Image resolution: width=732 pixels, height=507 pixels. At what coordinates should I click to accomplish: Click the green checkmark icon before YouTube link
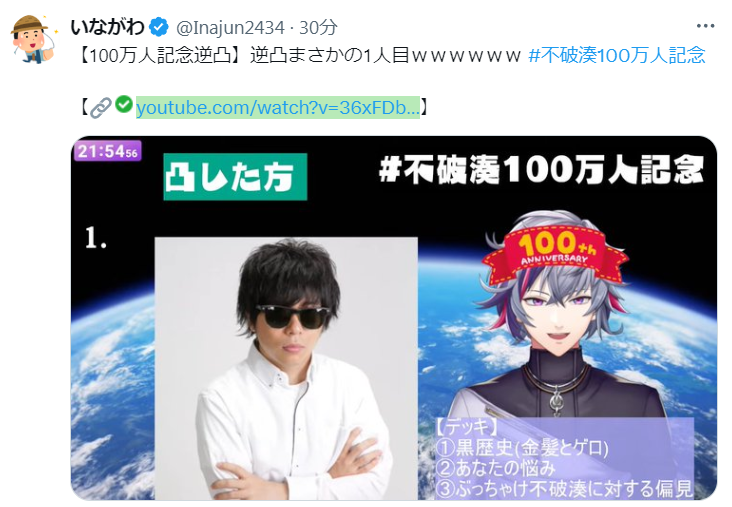pos(124,104)
